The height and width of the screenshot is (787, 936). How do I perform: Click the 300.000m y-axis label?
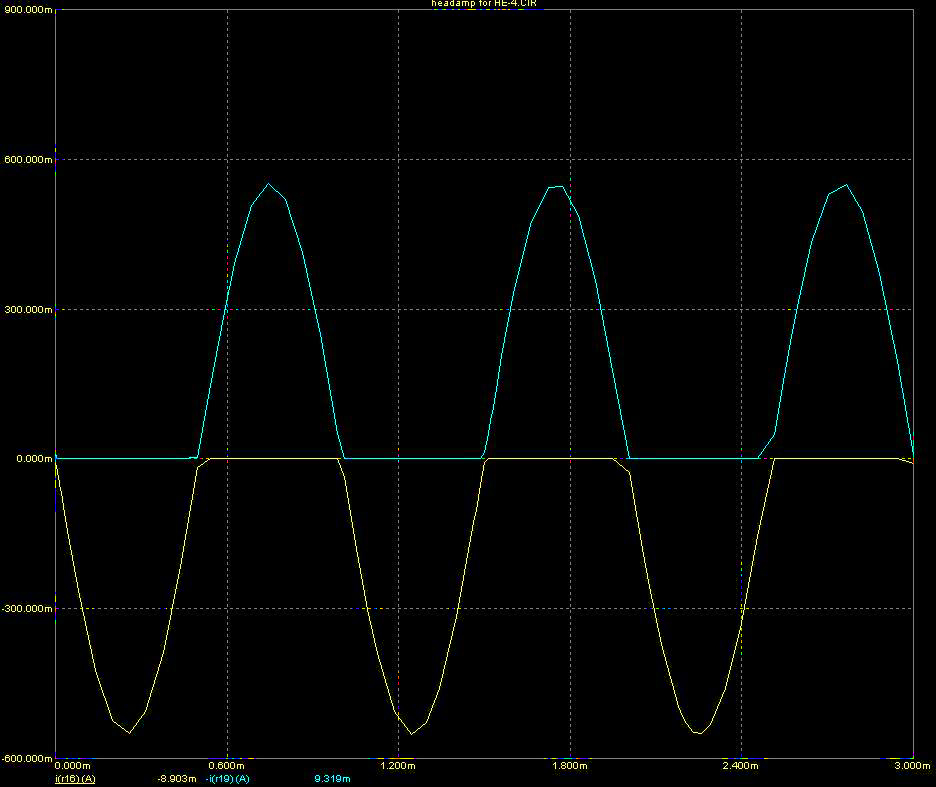click(x=26, y=310)
